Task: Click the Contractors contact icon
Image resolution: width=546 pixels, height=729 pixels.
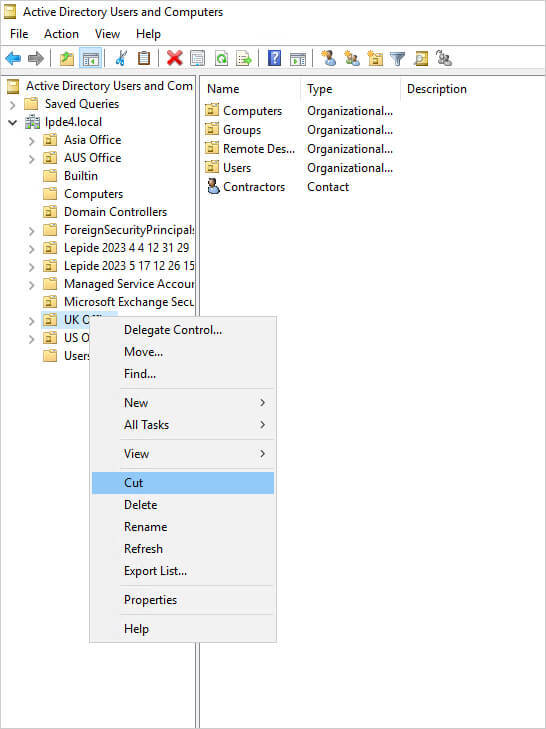Action: 213,186
